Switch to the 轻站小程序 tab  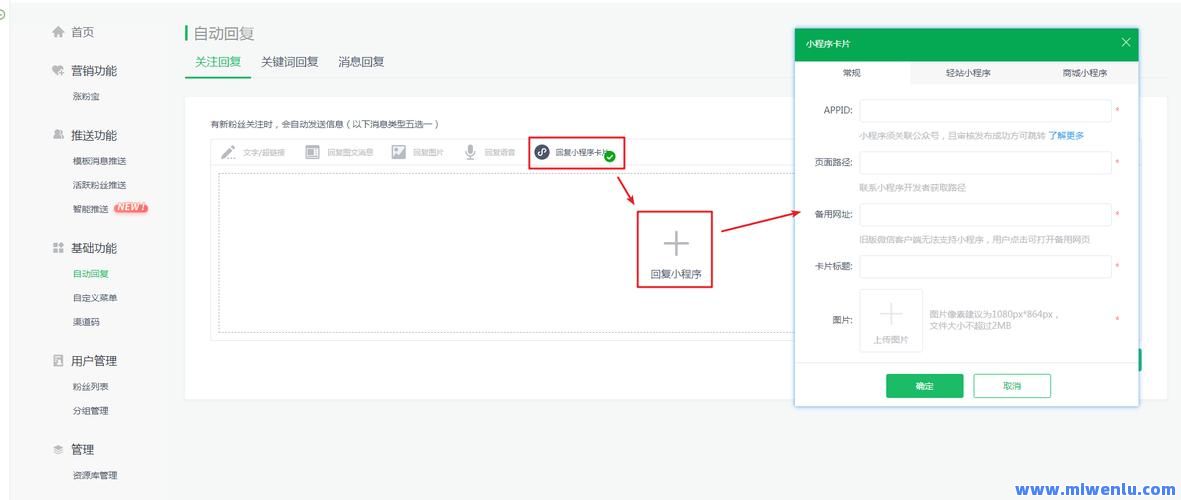point(968,73)
